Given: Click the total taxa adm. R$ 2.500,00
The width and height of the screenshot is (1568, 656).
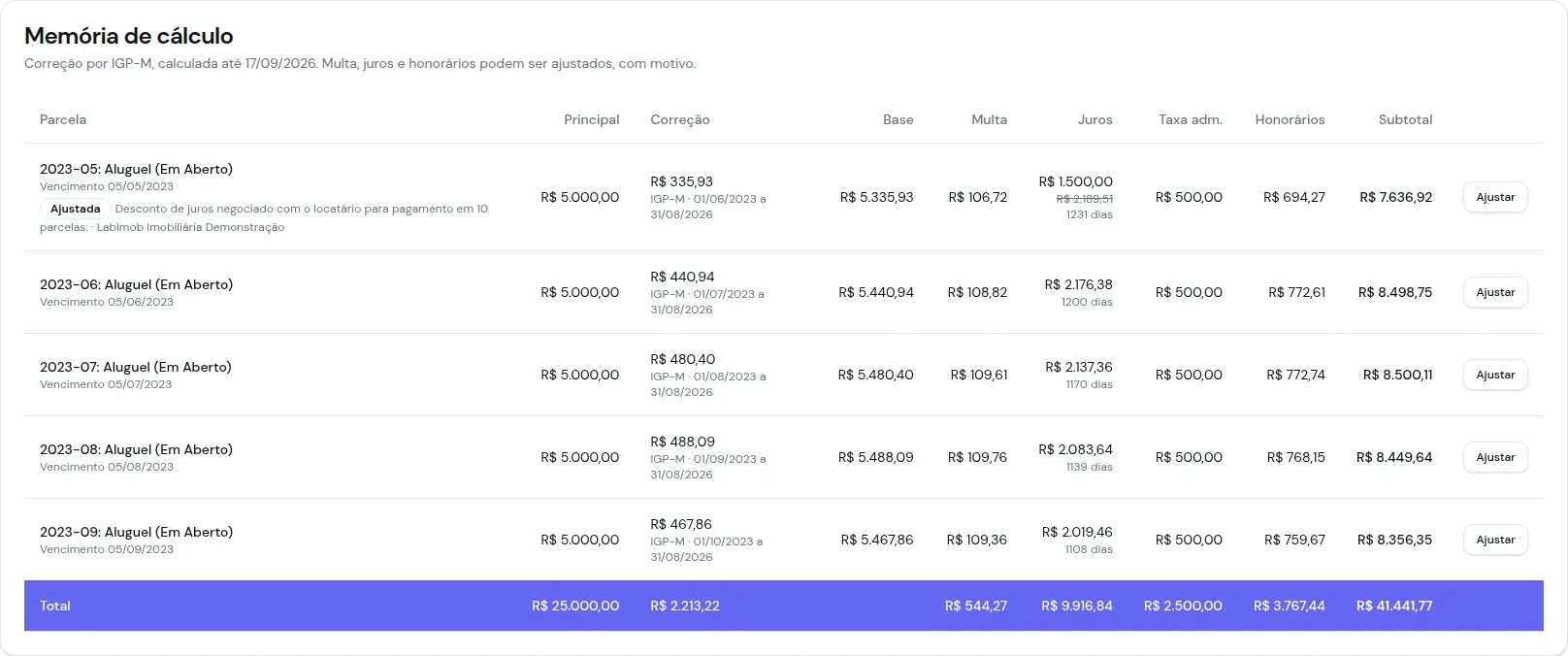Looking at the screenshot, I should pyautogui.click(x=1183, y=606).
